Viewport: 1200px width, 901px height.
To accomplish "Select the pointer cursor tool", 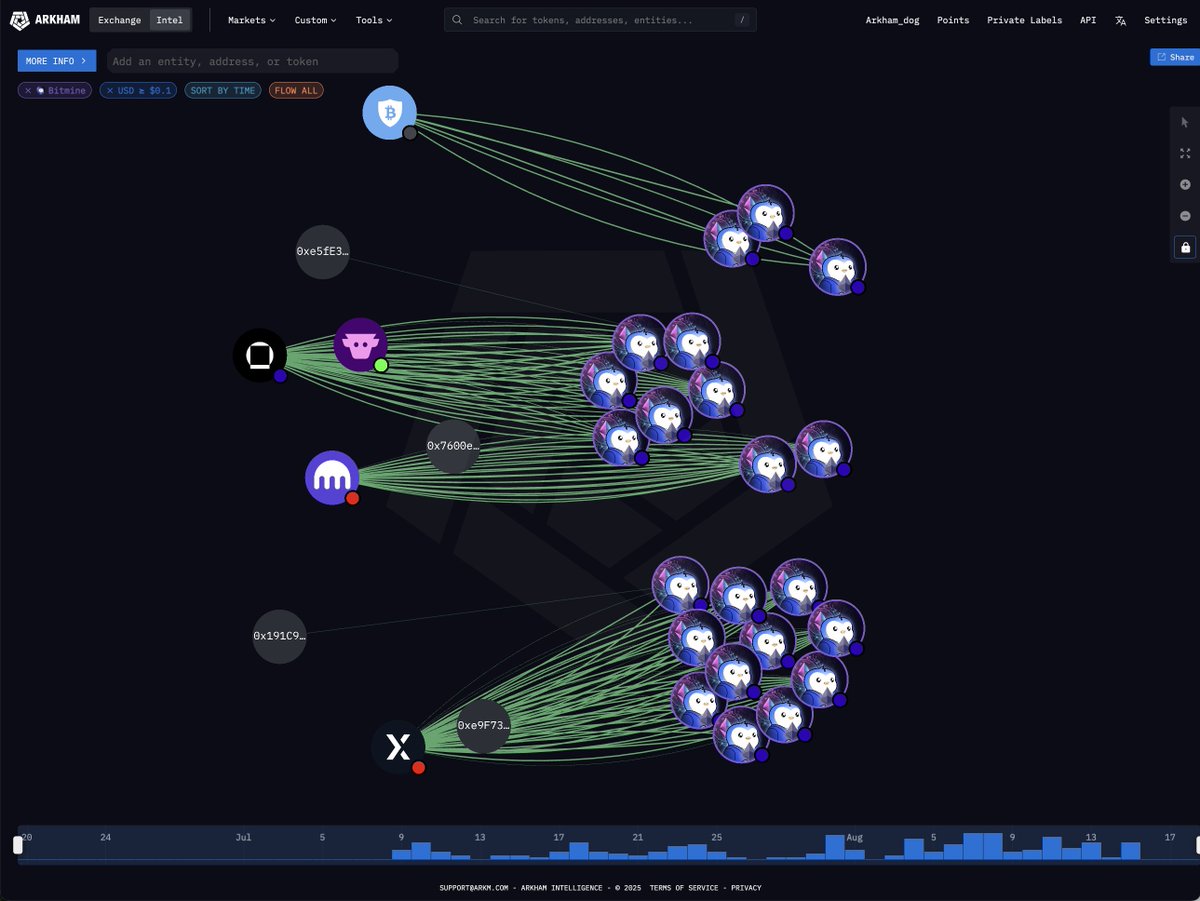I will pyautogui.click(x=1185, y=122).
